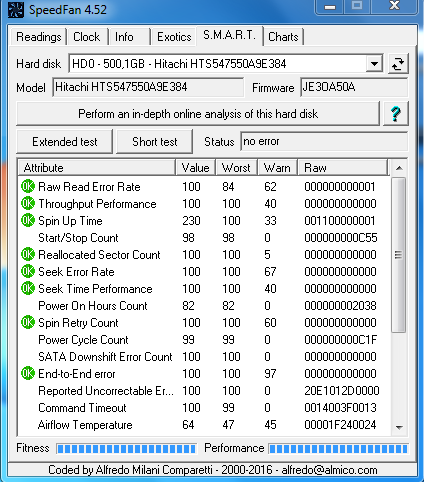Start the Short test

(x=155, y=142)
